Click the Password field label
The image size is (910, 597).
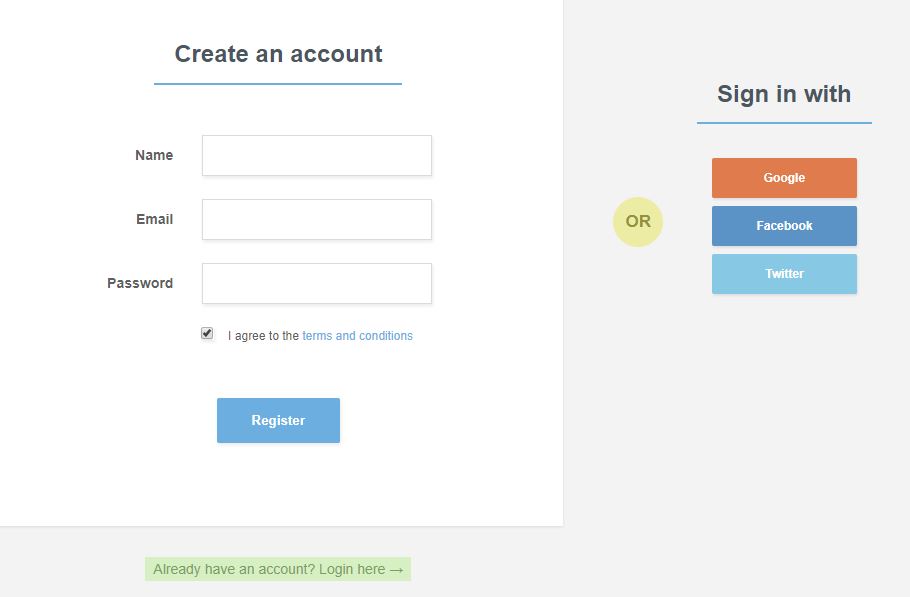140,283
